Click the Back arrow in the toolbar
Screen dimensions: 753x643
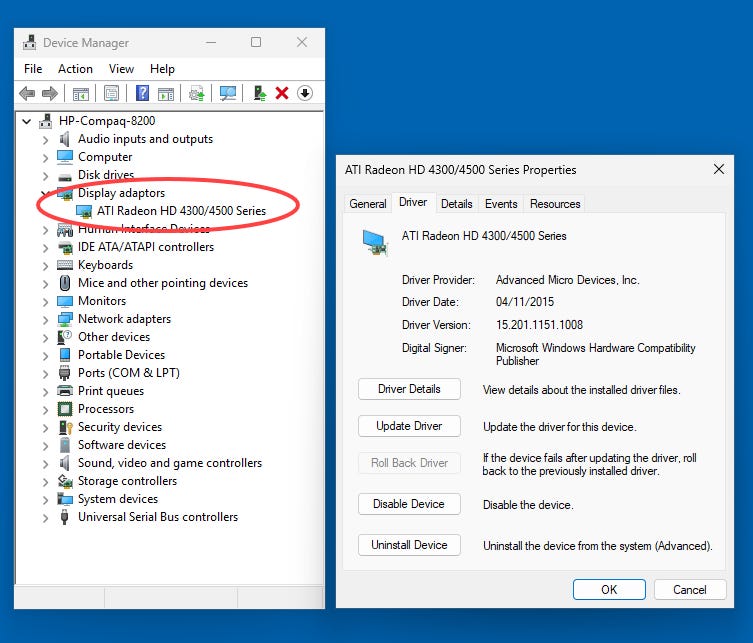pyautogui.click(x=26, y=93)
